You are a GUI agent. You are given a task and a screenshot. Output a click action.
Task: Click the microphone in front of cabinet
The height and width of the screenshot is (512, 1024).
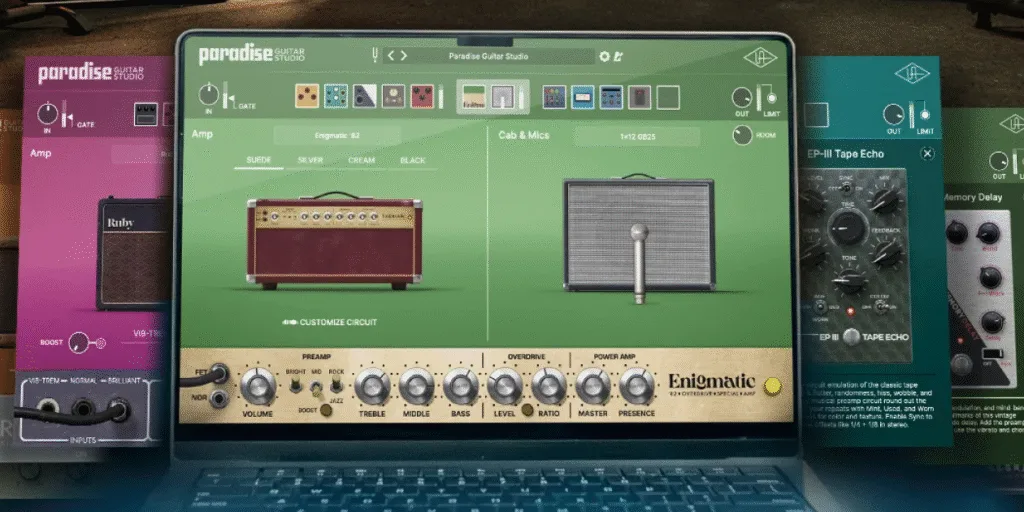[x=639, y=263]
